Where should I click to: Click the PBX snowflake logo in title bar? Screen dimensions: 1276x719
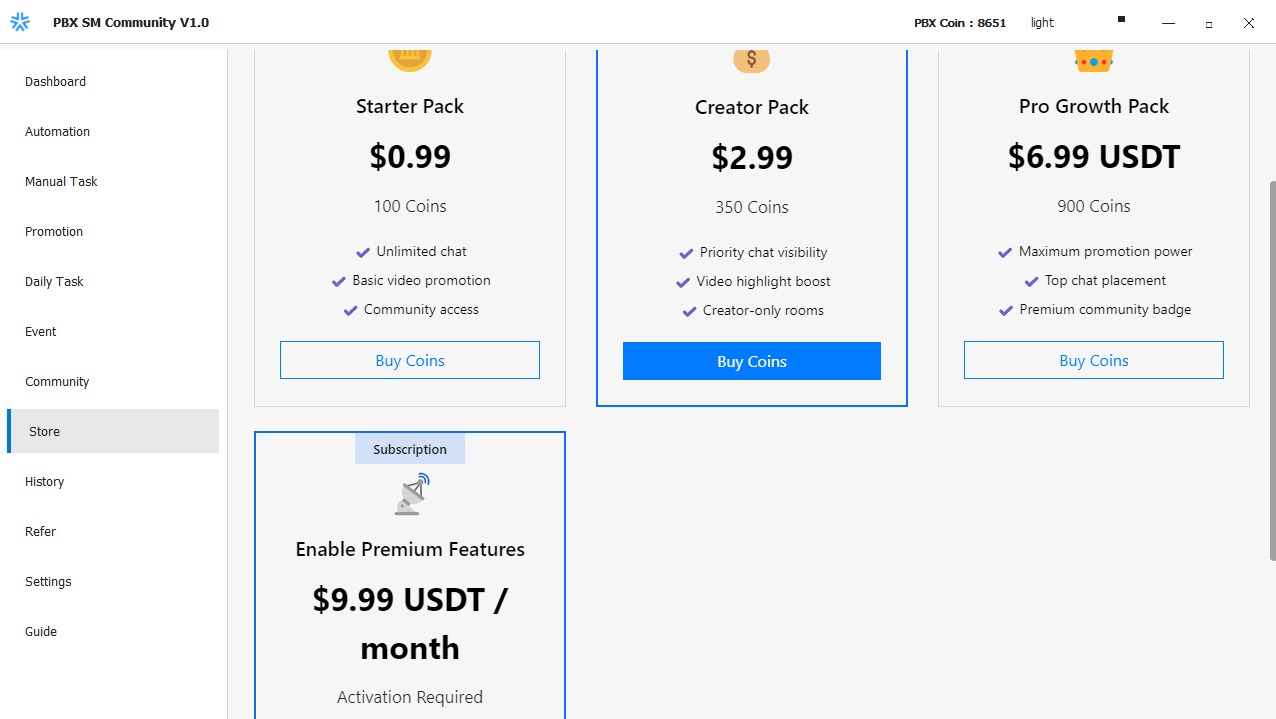(20, 22)
